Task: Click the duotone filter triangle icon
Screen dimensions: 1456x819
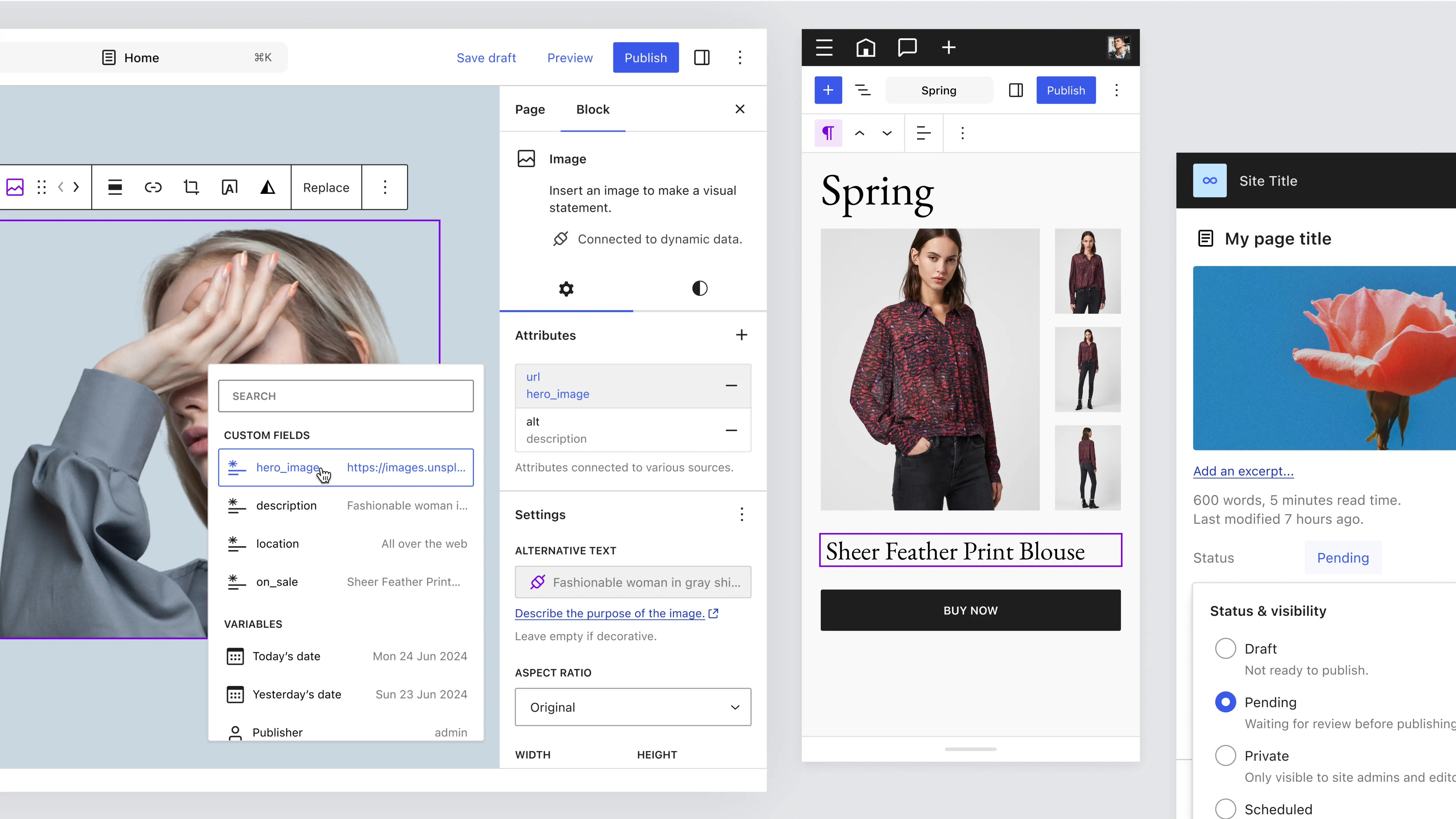Action: coord(267,188)
